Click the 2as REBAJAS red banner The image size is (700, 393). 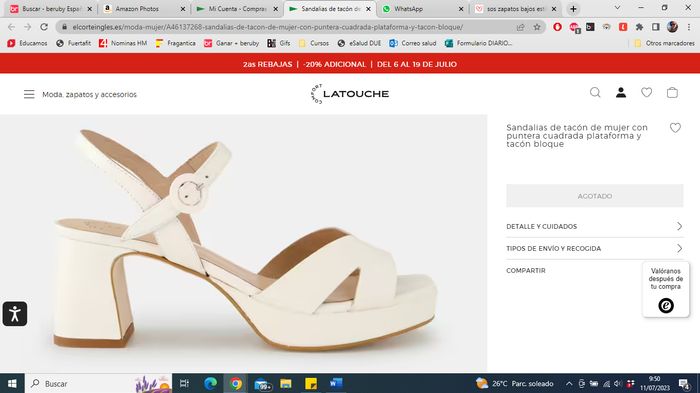tap(350, 64)
